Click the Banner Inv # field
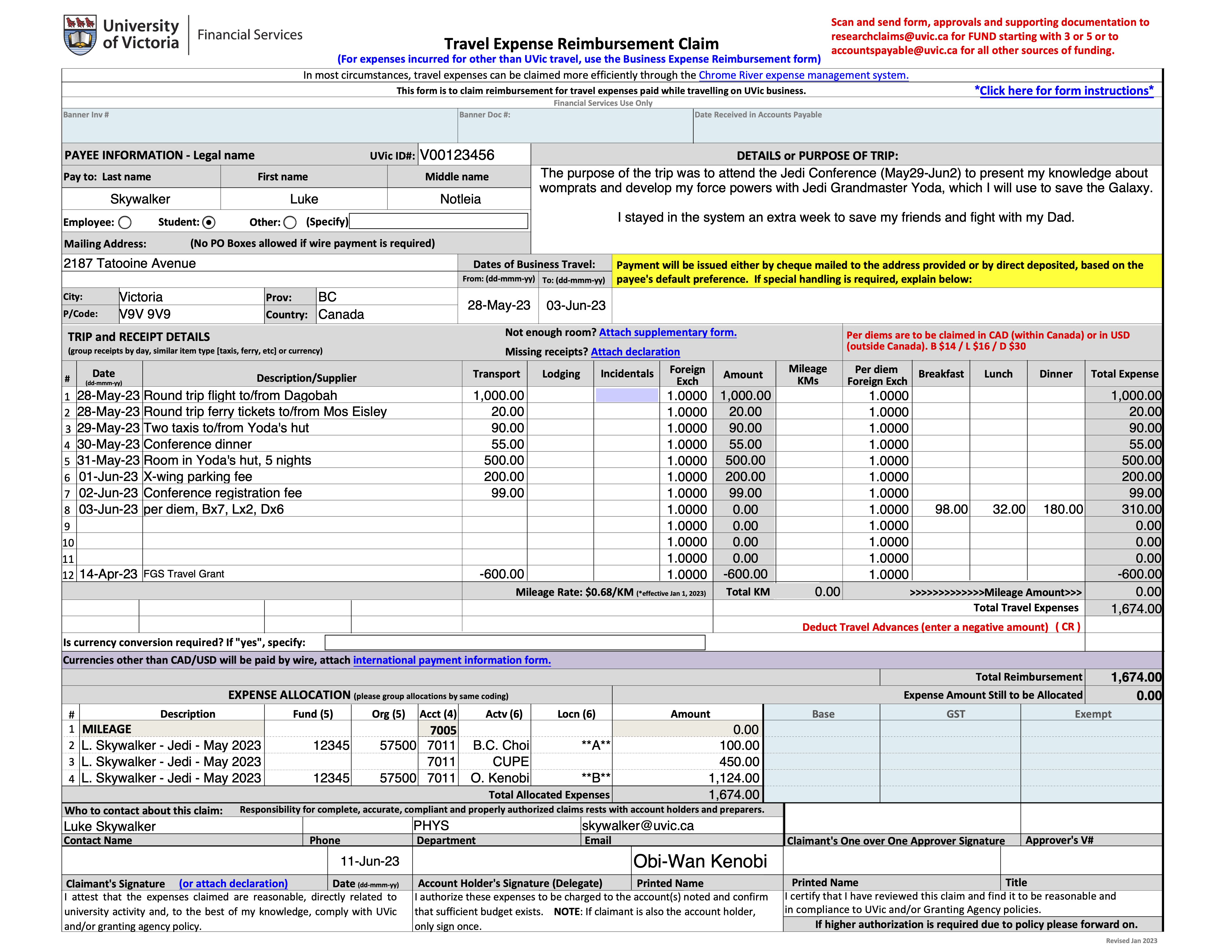Viewport: 1232px width, 952px height. tap(260, 125)
